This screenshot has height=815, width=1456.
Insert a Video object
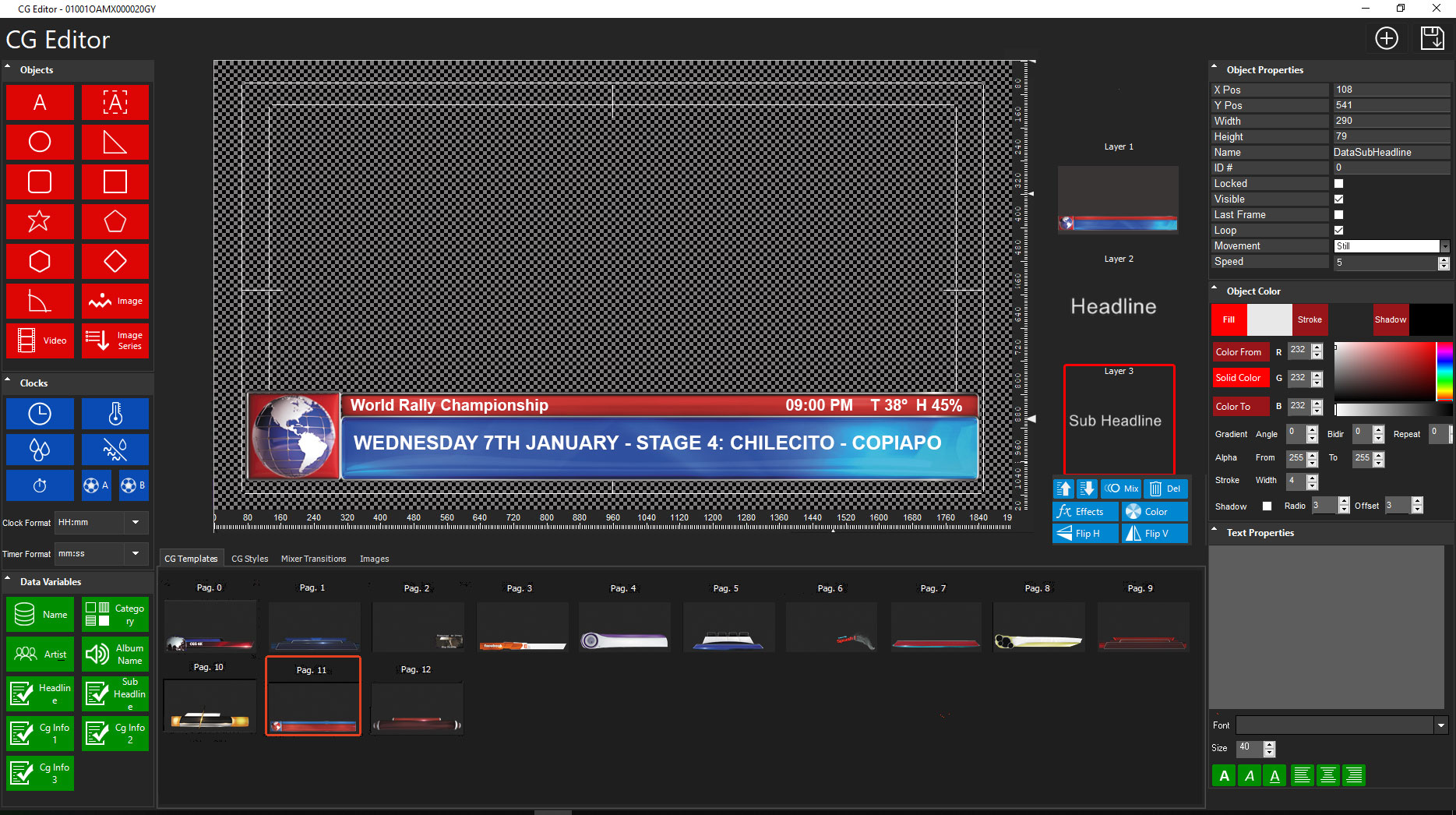coord(40,340)
